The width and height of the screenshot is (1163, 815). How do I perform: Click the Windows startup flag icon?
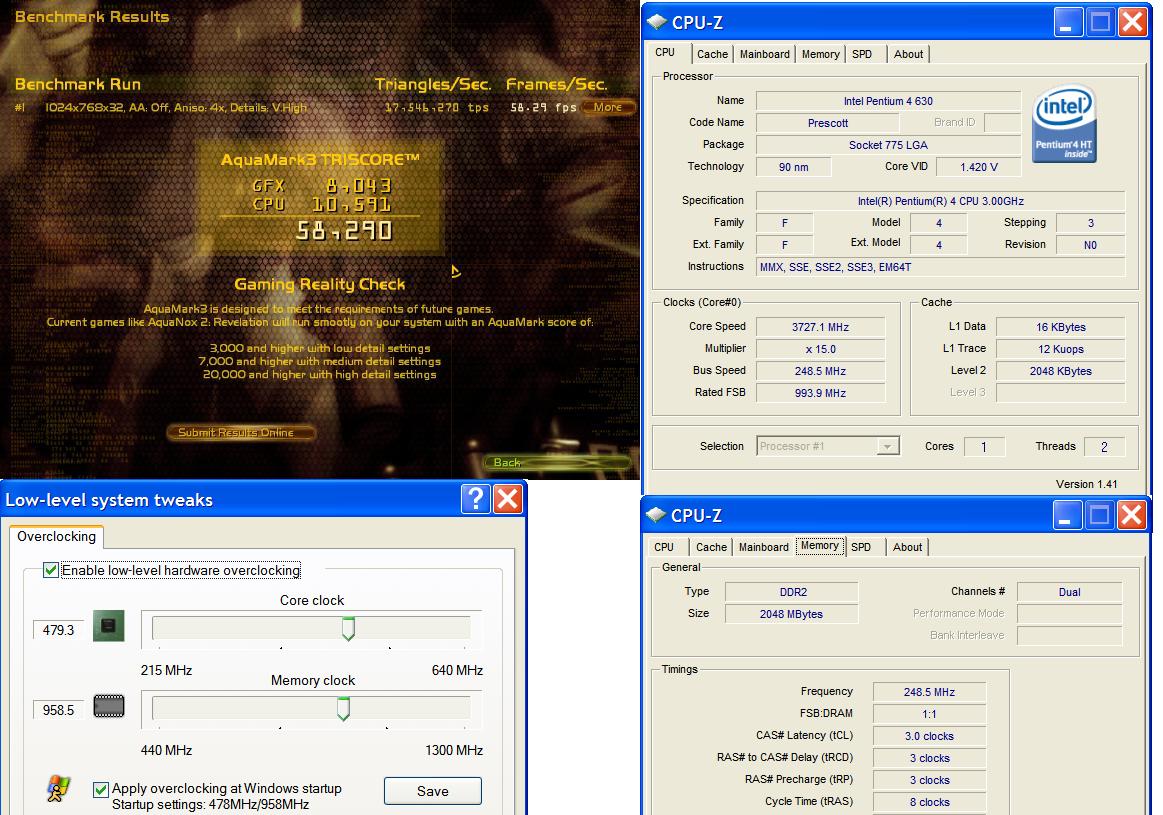pos(58,789)
